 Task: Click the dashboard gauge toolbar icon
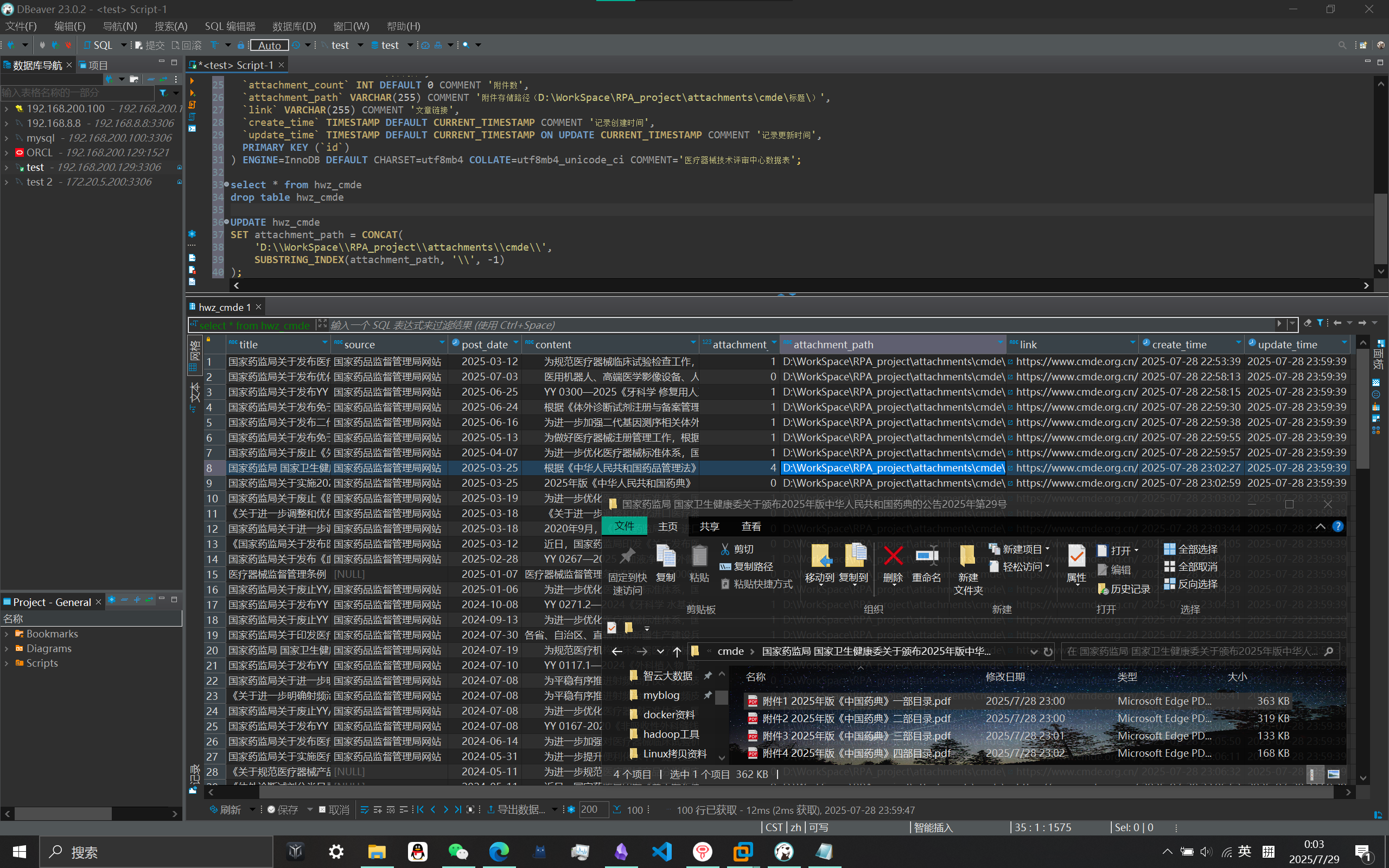click(x=425, y=45)
